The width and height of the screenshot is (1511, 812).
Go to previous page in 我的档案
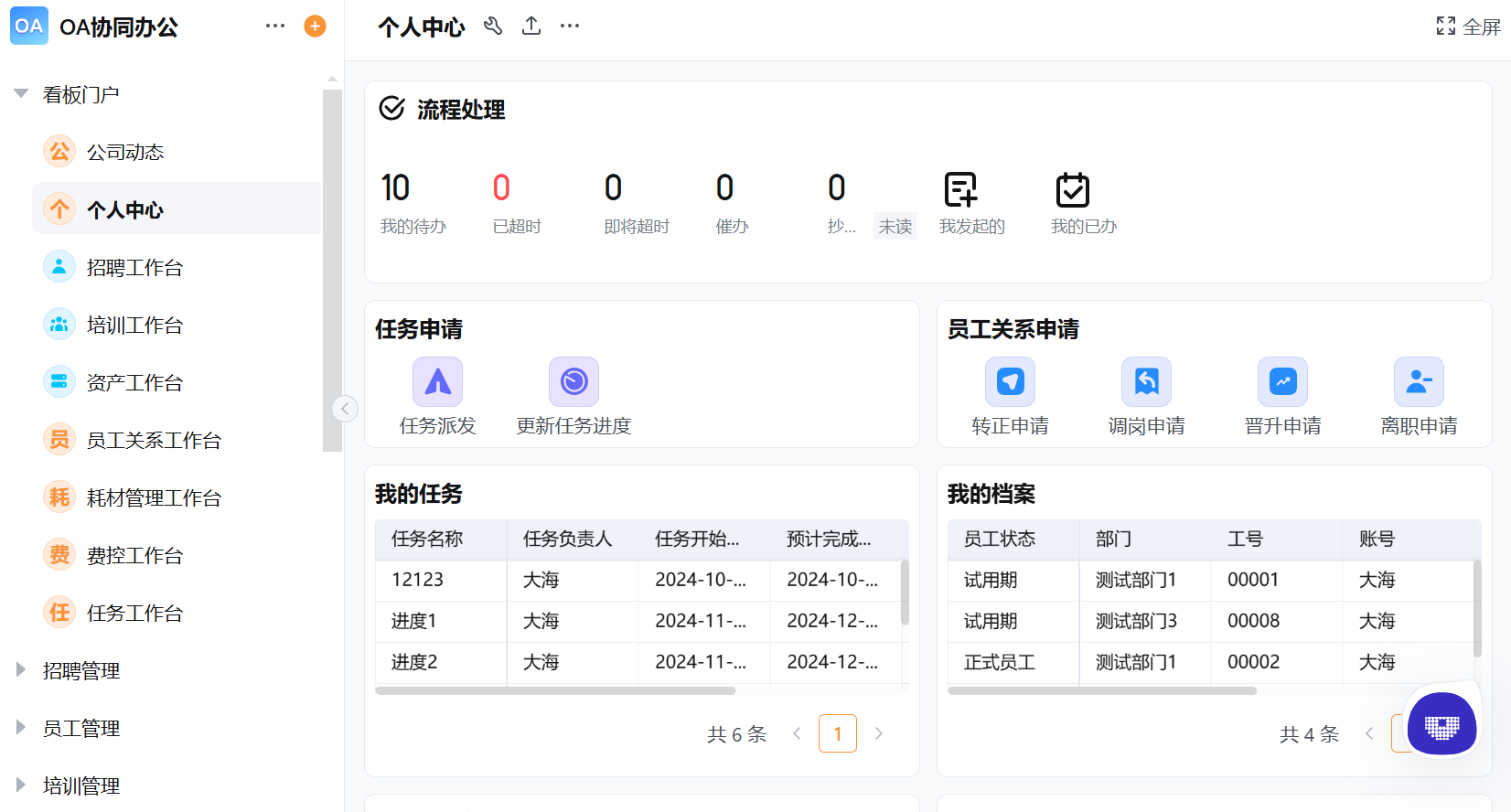tap(1369, 733)
